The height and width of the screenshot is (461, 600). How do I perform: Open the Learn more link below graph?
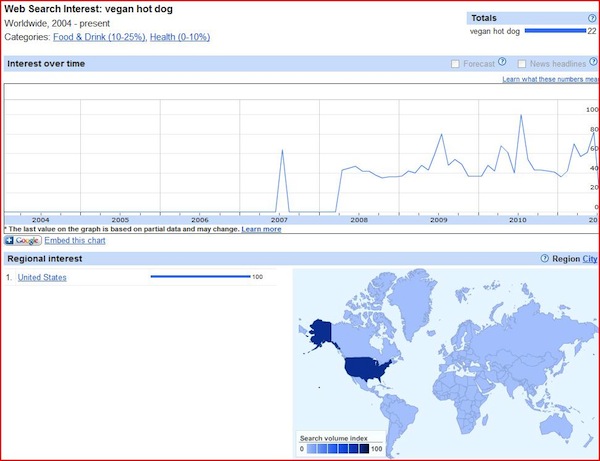(x=261, y=230)
